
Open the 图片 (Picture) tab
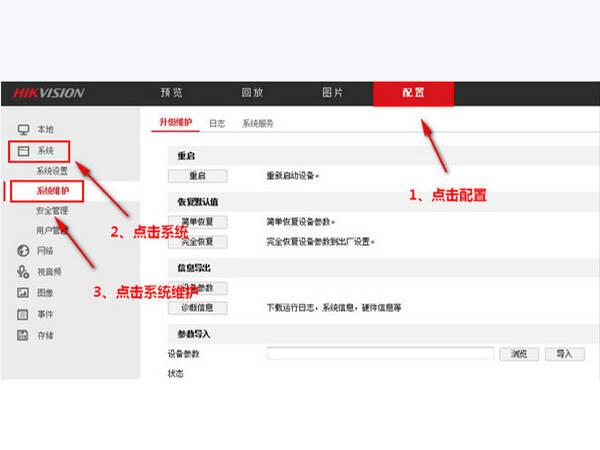(x=332, y=93)
